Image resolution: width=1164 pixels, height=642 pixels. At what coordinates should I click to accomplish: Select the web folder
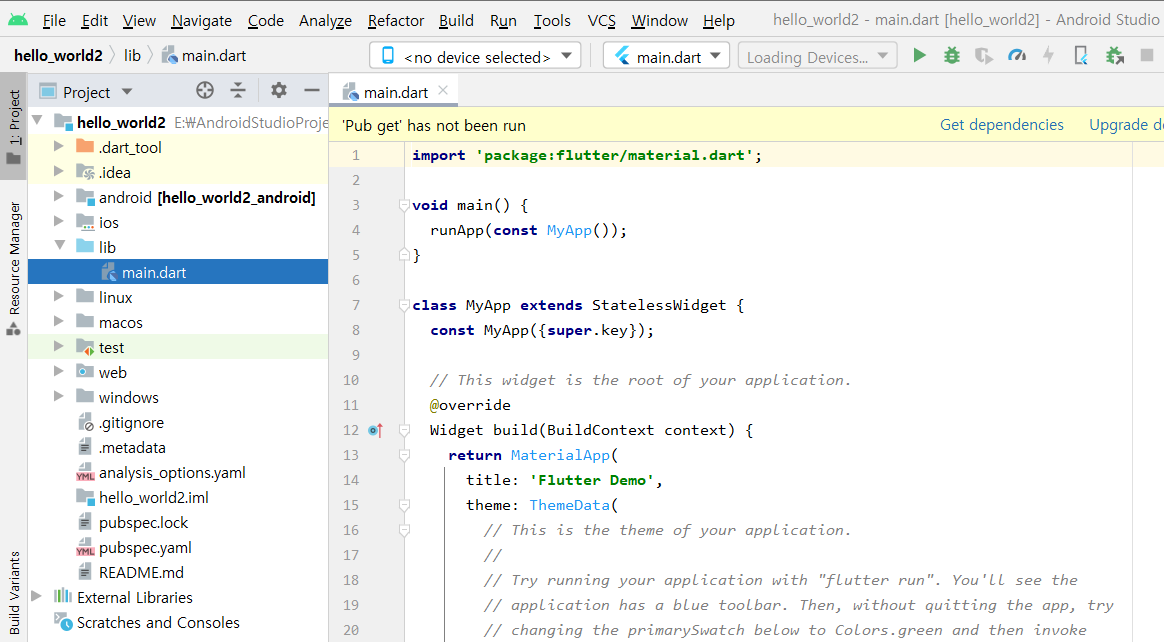point(112,373)
